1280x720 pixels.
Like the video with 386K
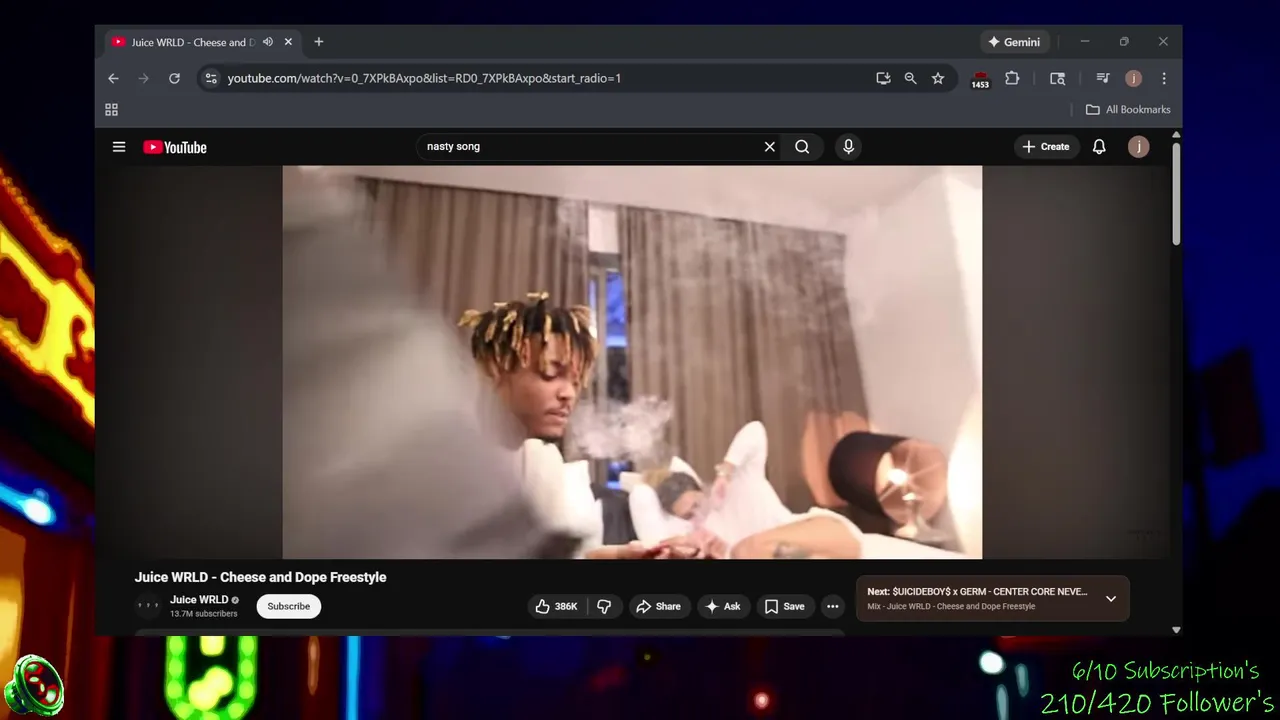[557, 606]
